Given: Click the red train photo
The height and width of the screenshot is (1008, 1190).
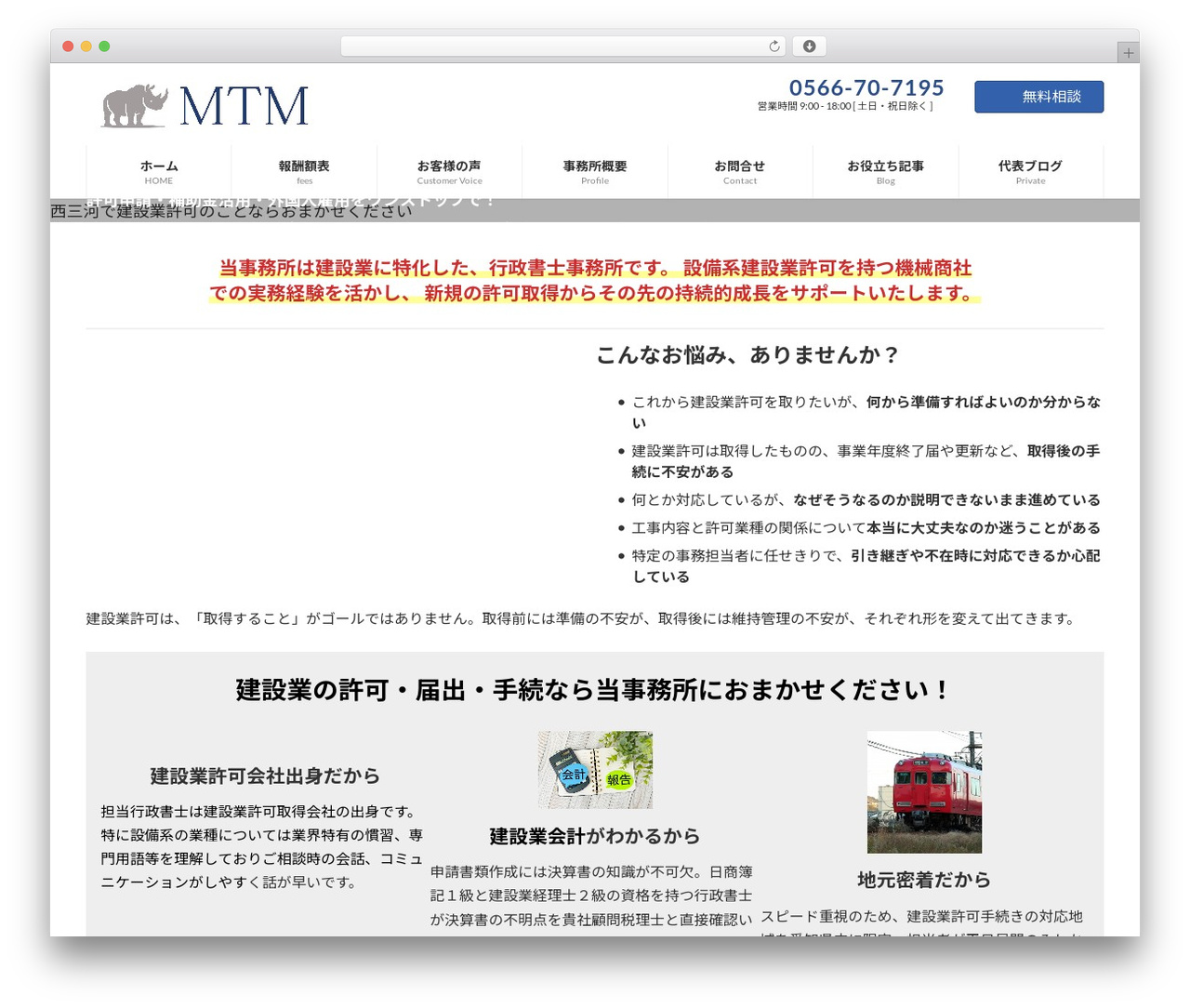Looking at the screenshot, I should (x=924, y=792).
